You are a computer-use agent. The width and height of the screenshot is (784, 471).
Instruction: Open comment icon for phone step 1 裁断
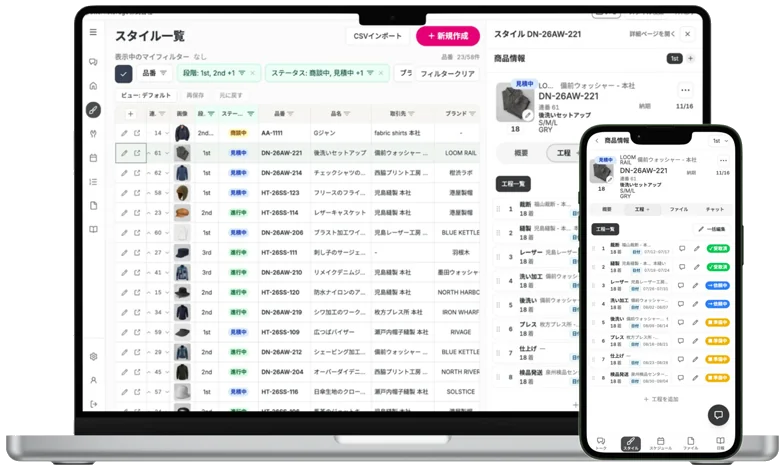point(682,248)
